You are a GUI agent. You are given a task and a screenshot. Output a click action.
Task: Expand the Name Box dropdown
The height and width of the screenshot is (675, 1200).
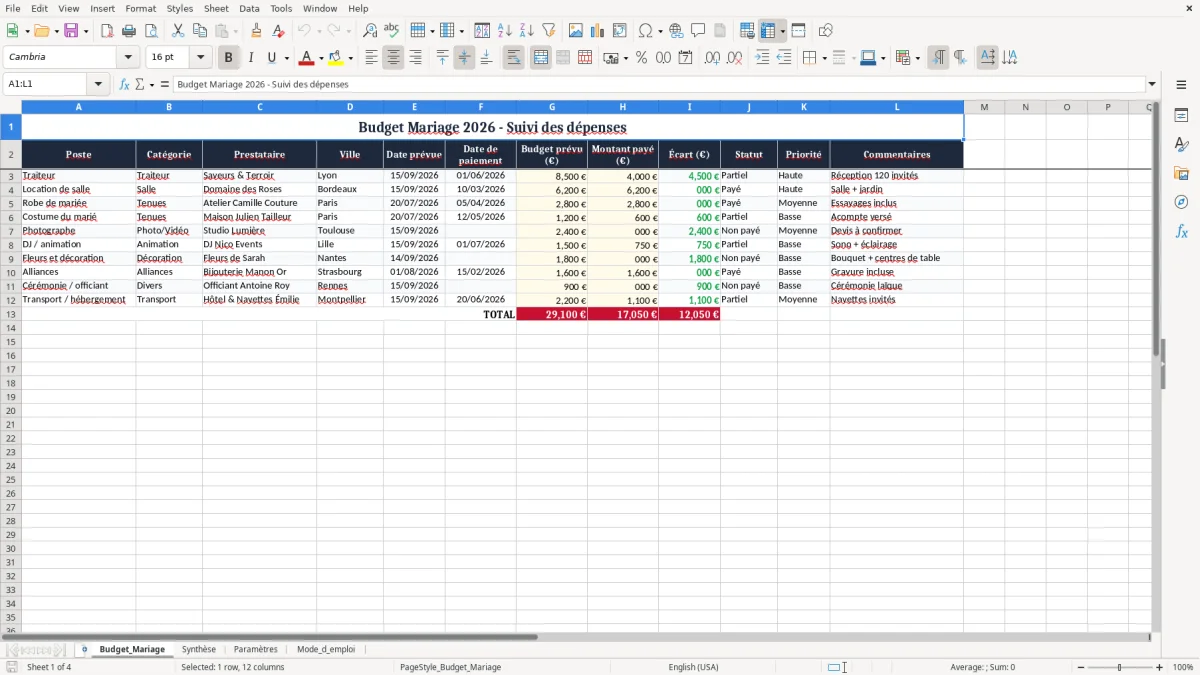(98, 84)
